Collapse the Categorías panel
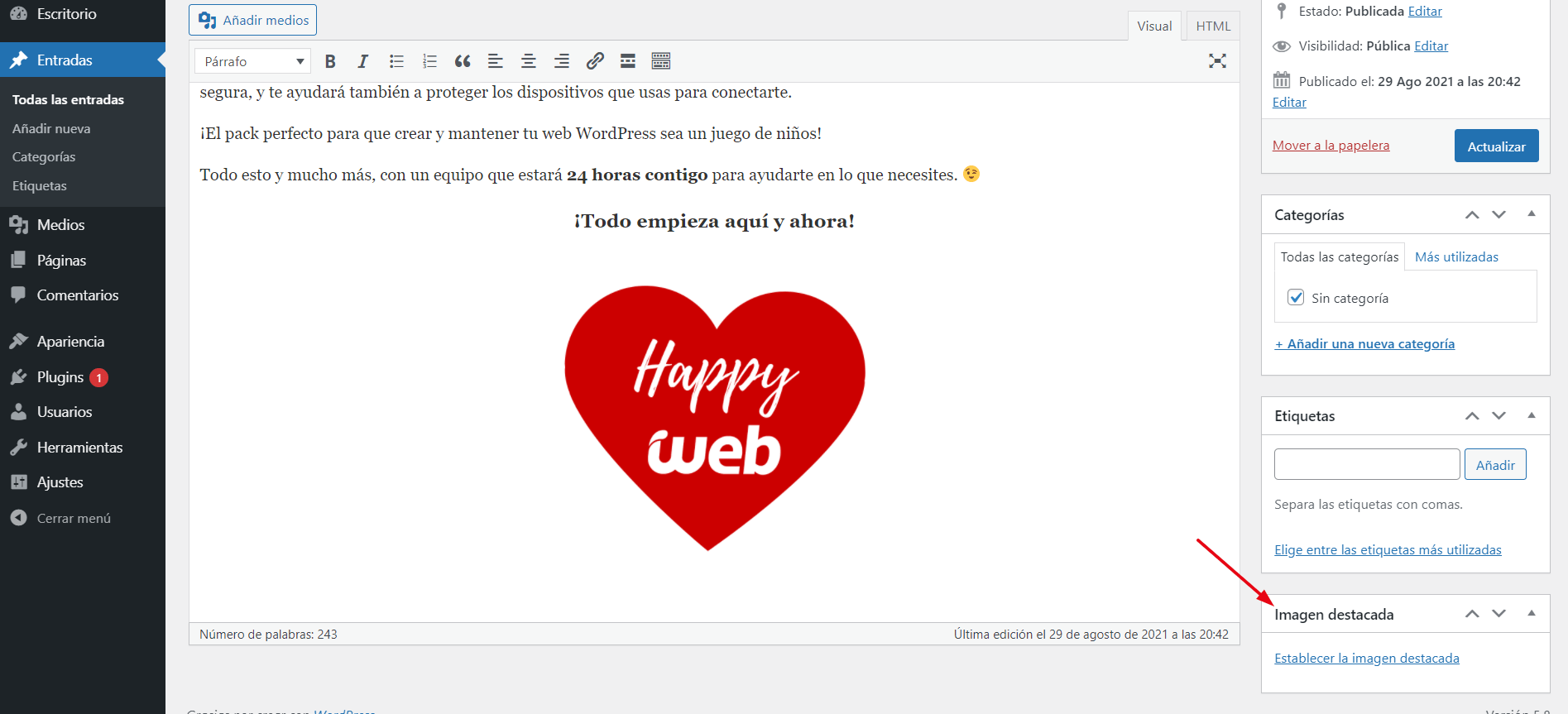The height and width of the screenshot is (714, 1568). (1532, 214)
